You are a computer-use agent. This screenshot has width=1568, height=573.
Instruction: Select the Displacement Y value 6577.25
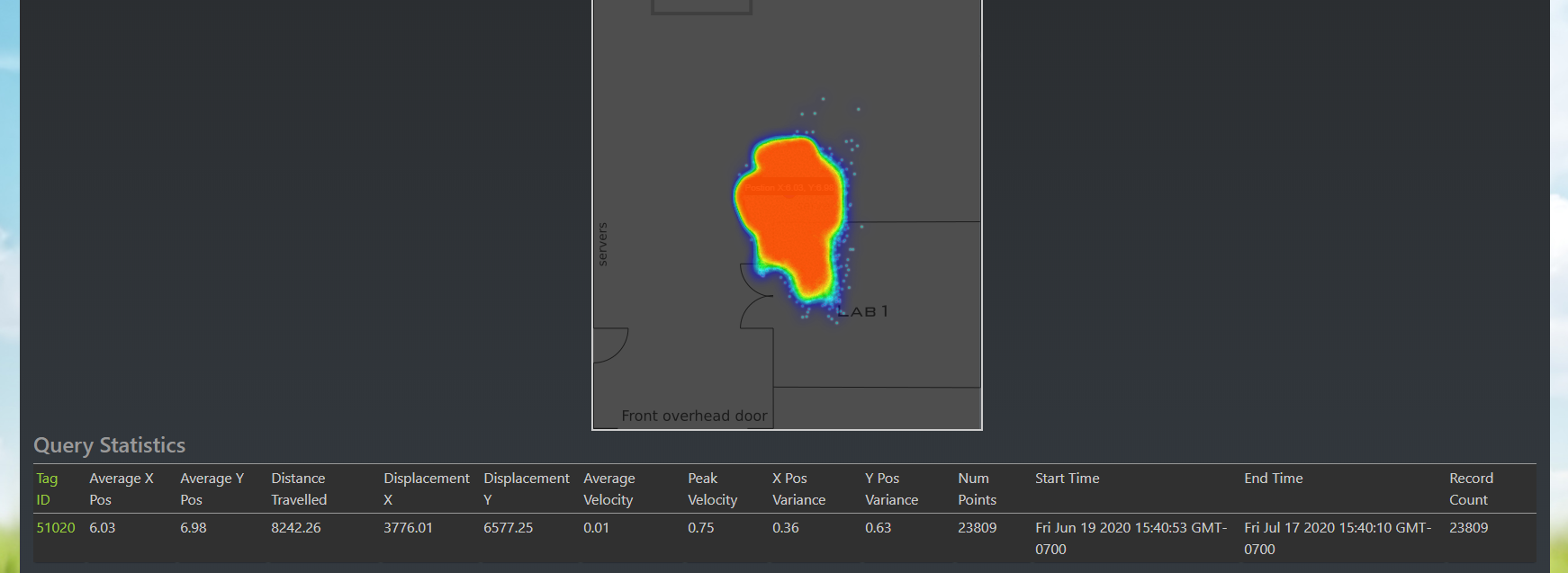509,528
